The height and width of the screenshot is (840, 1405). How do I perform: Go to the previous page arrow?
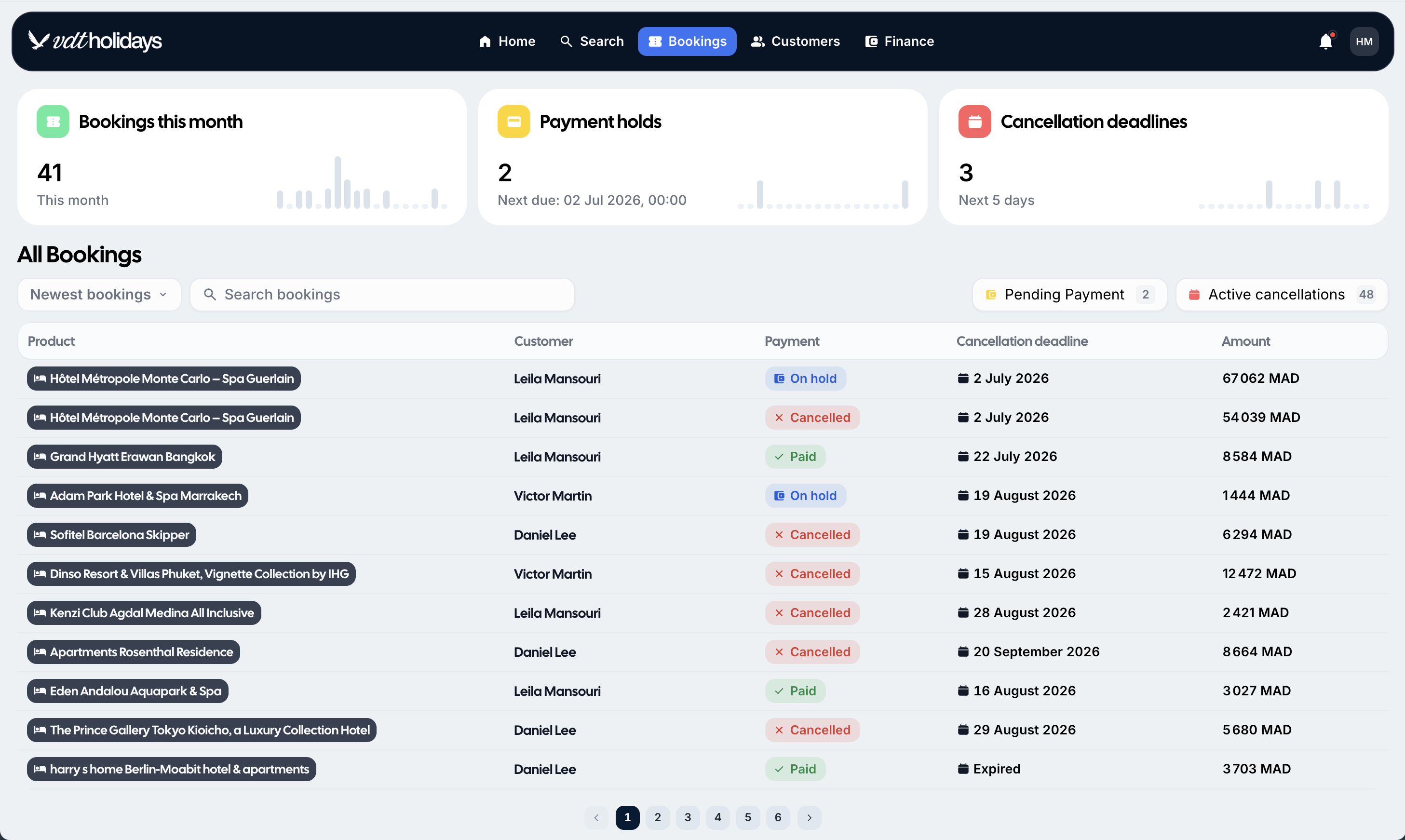(596, 817)
